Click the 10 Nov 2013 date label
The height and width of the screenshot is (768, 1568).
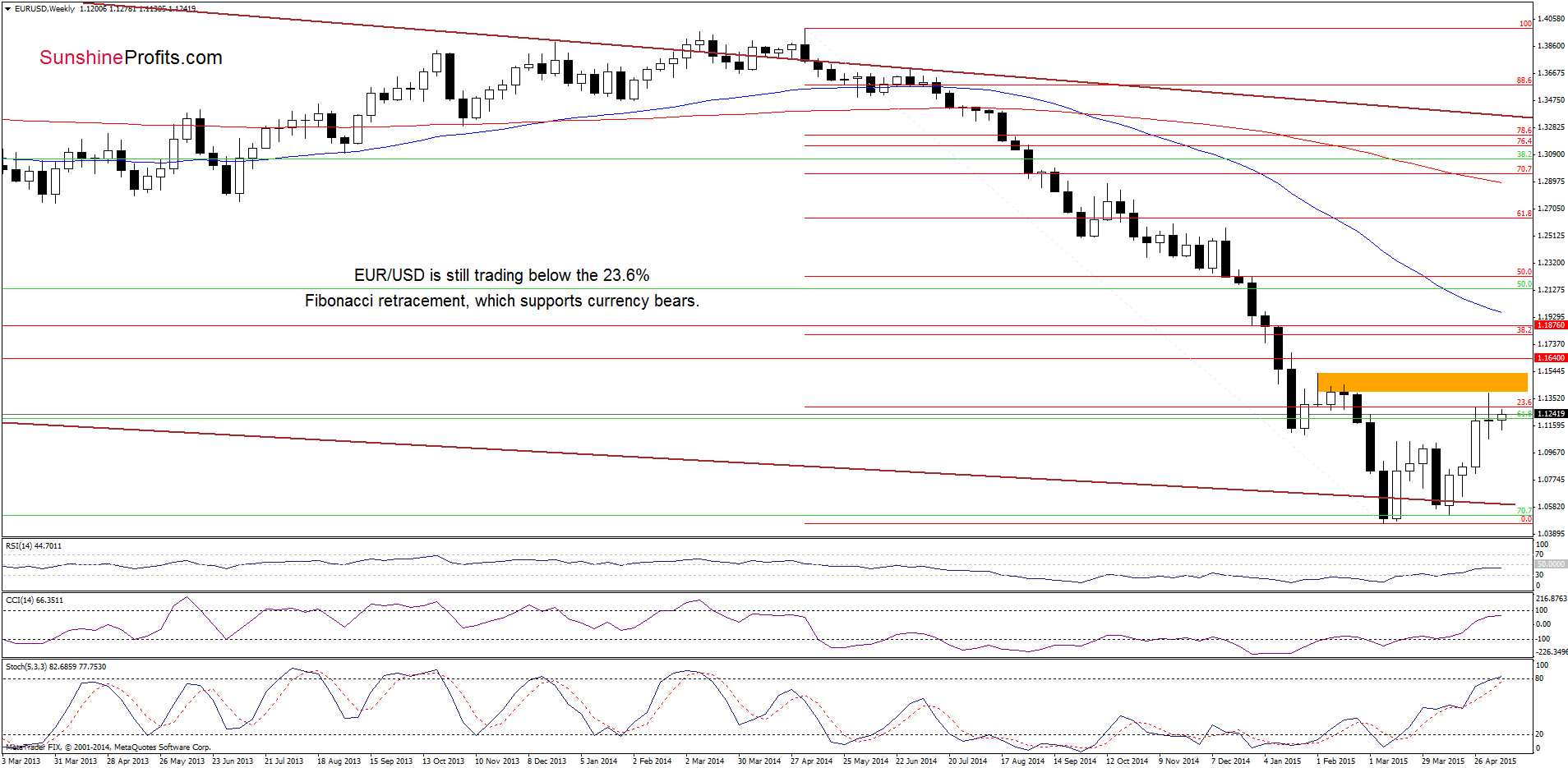(x=497, y=761)
